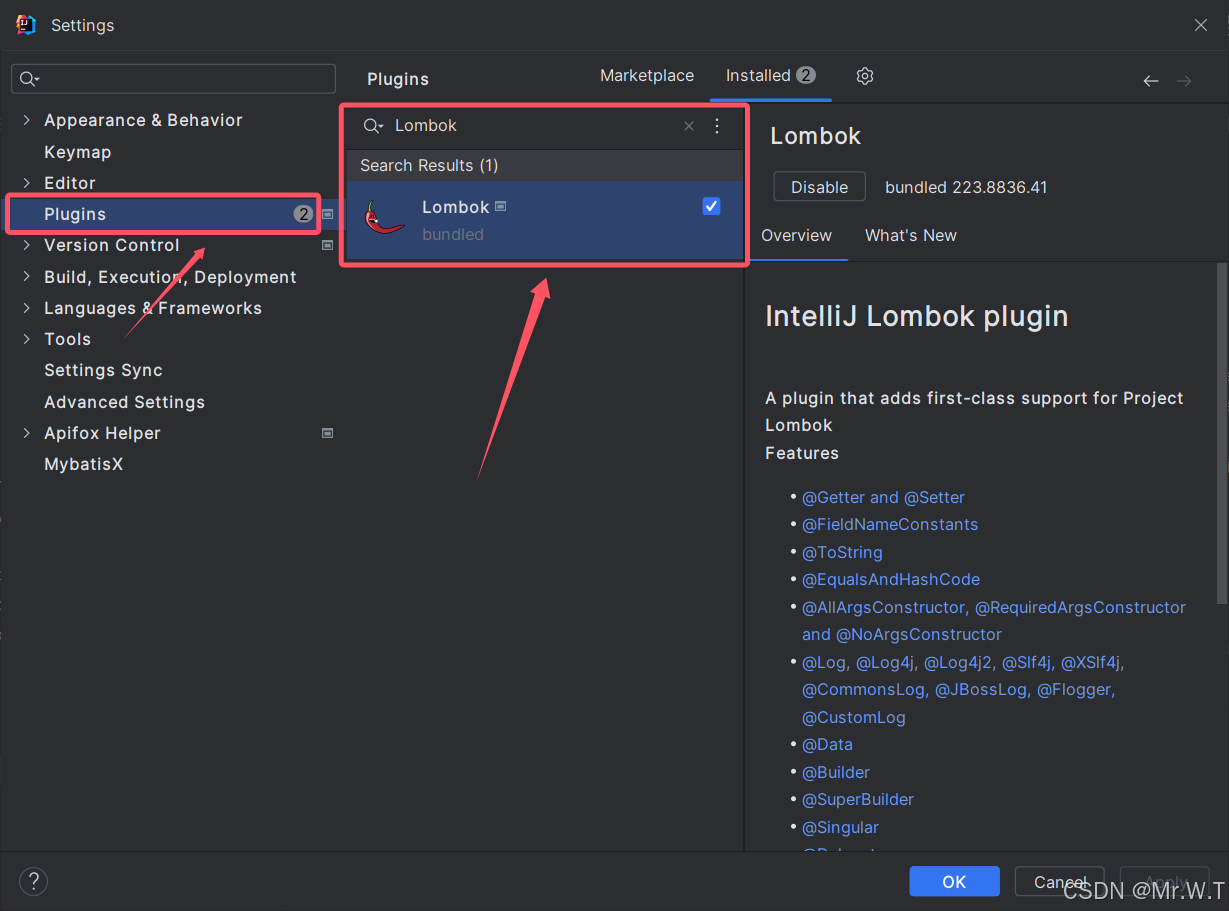The image size is (1229, 911).
Task: Click the @AllArgsConstructor annotations link
Action: coord(994,620)
